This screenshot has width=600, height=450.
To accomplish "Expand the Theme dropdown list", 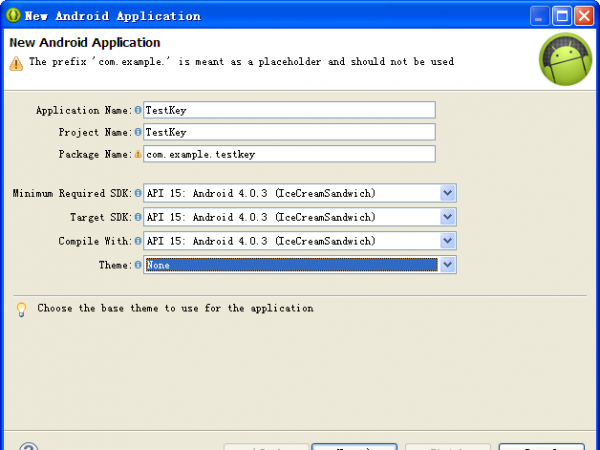I will [448, 265].
